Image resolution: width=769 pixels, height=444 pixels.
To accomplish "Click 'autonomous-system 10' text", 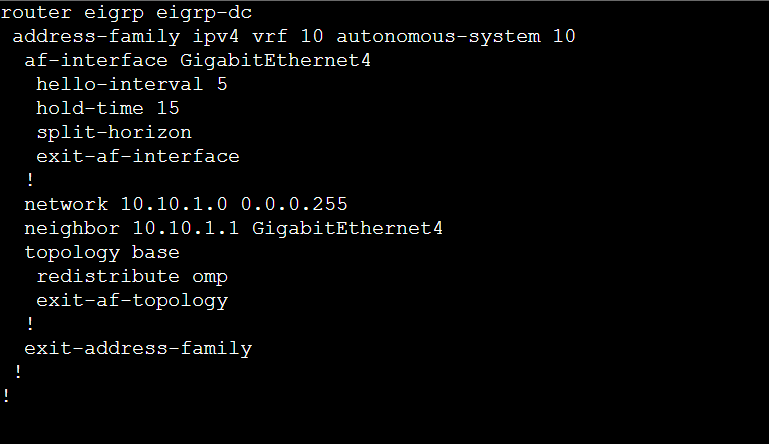I will pyautogui.click(x=455, y=36).
